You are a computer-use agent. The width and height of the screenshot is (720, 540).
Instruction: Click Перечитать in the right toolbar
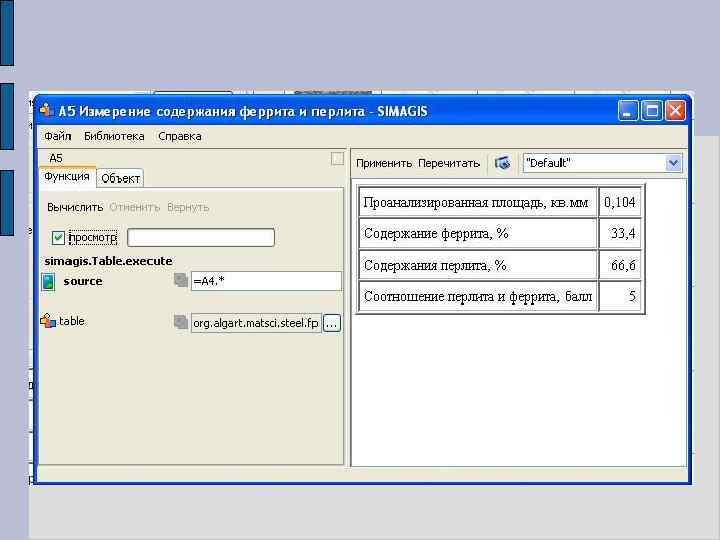point(449,163)
